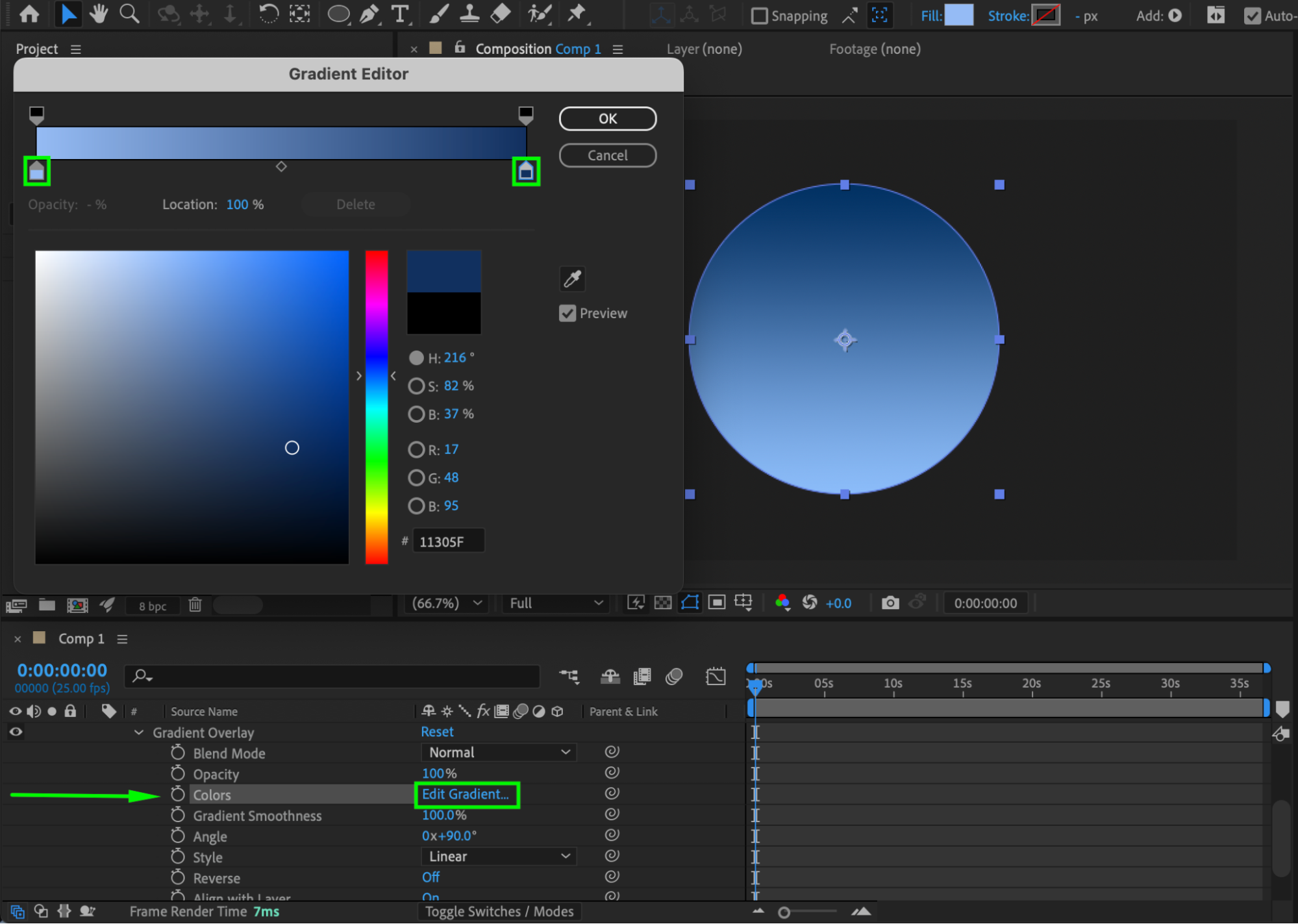Switch to the Project panel tab
This screenshot has height=924, width=1298.
[x=37, y=49]
